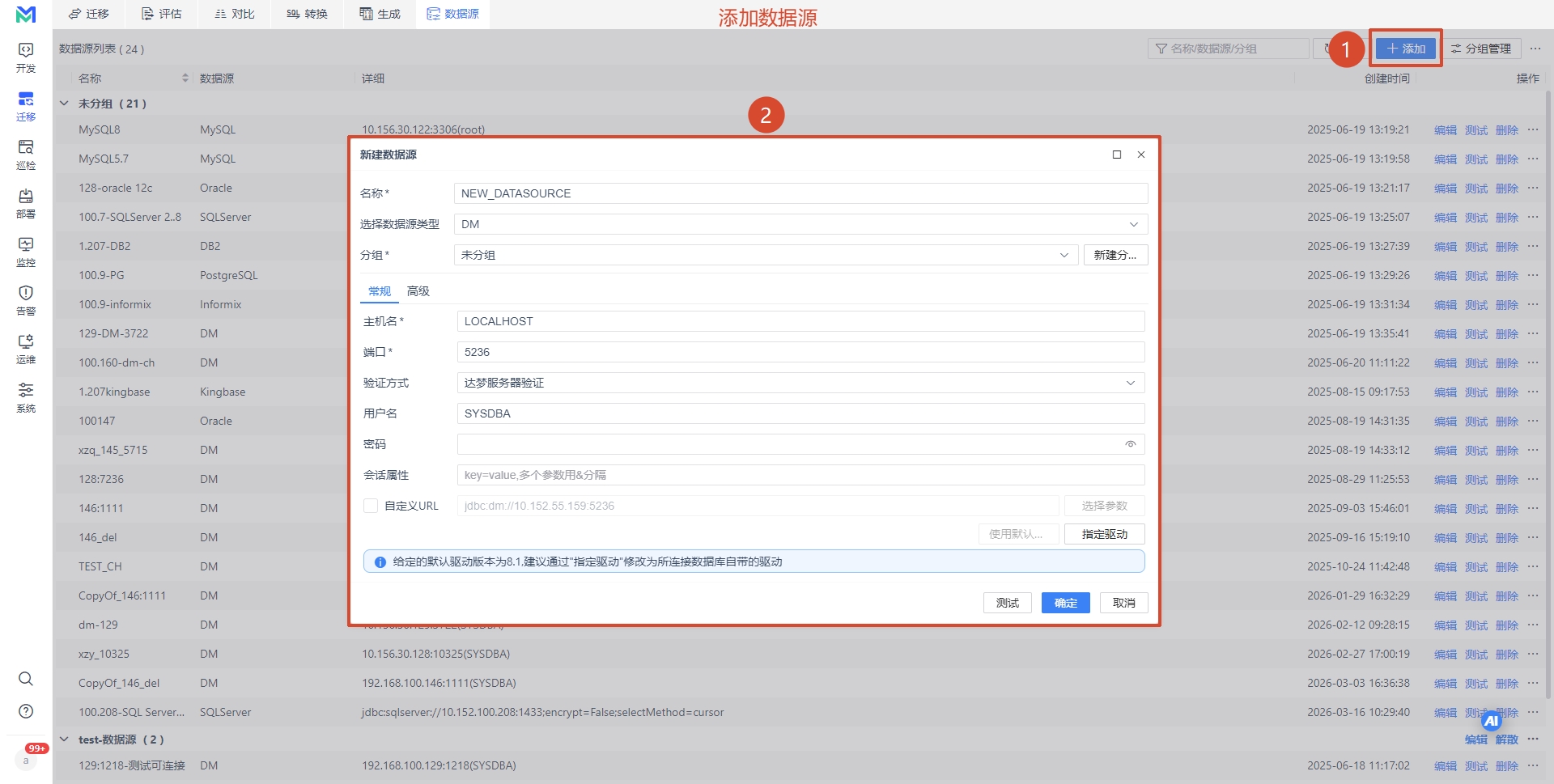Click the 测试 button in dialog footer
The height and width of the screenshot is (784, 1554).
(1008, 603)
